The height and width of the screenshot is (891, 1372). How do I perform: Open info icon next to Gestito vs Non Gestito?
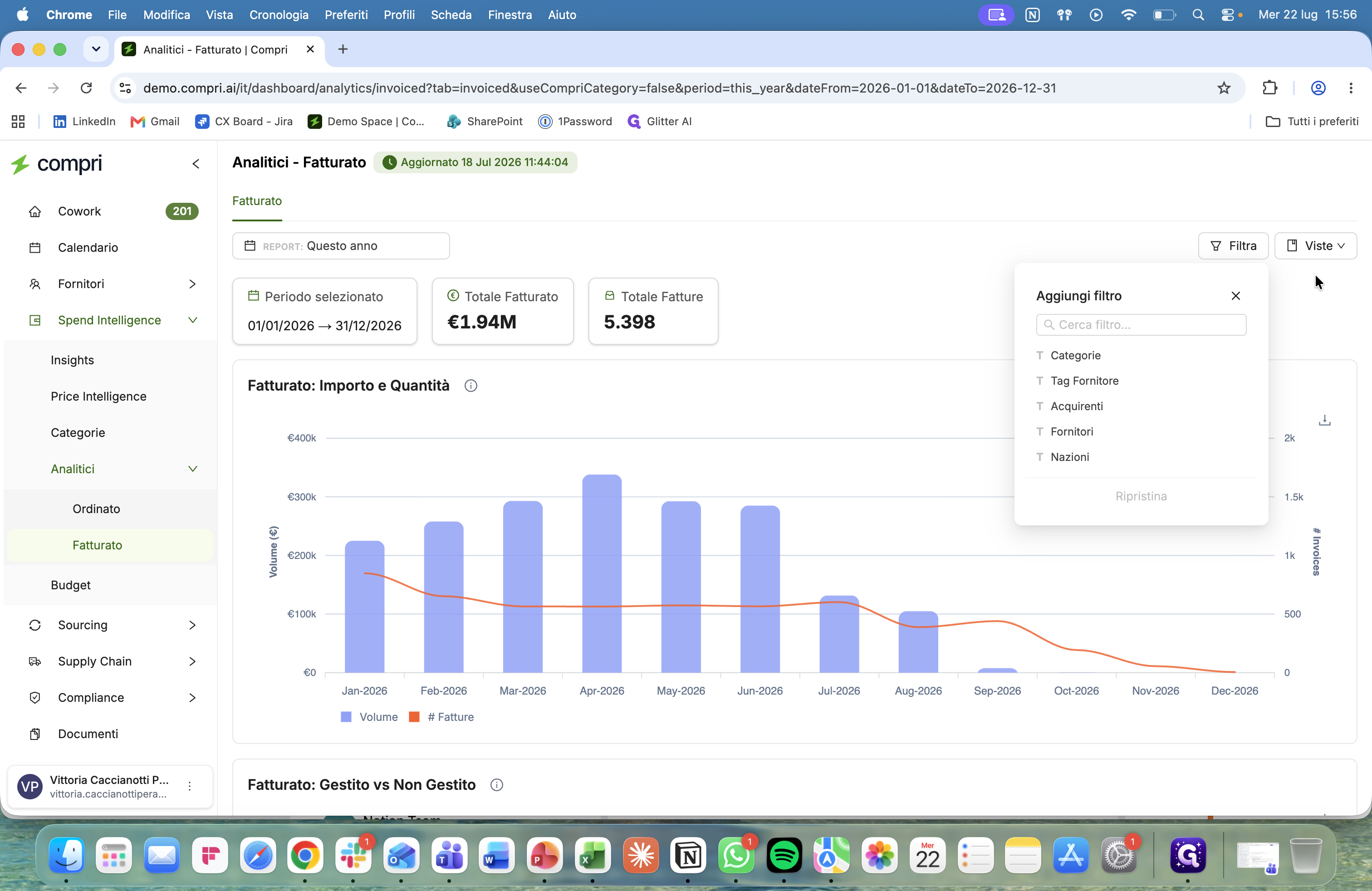496,785
